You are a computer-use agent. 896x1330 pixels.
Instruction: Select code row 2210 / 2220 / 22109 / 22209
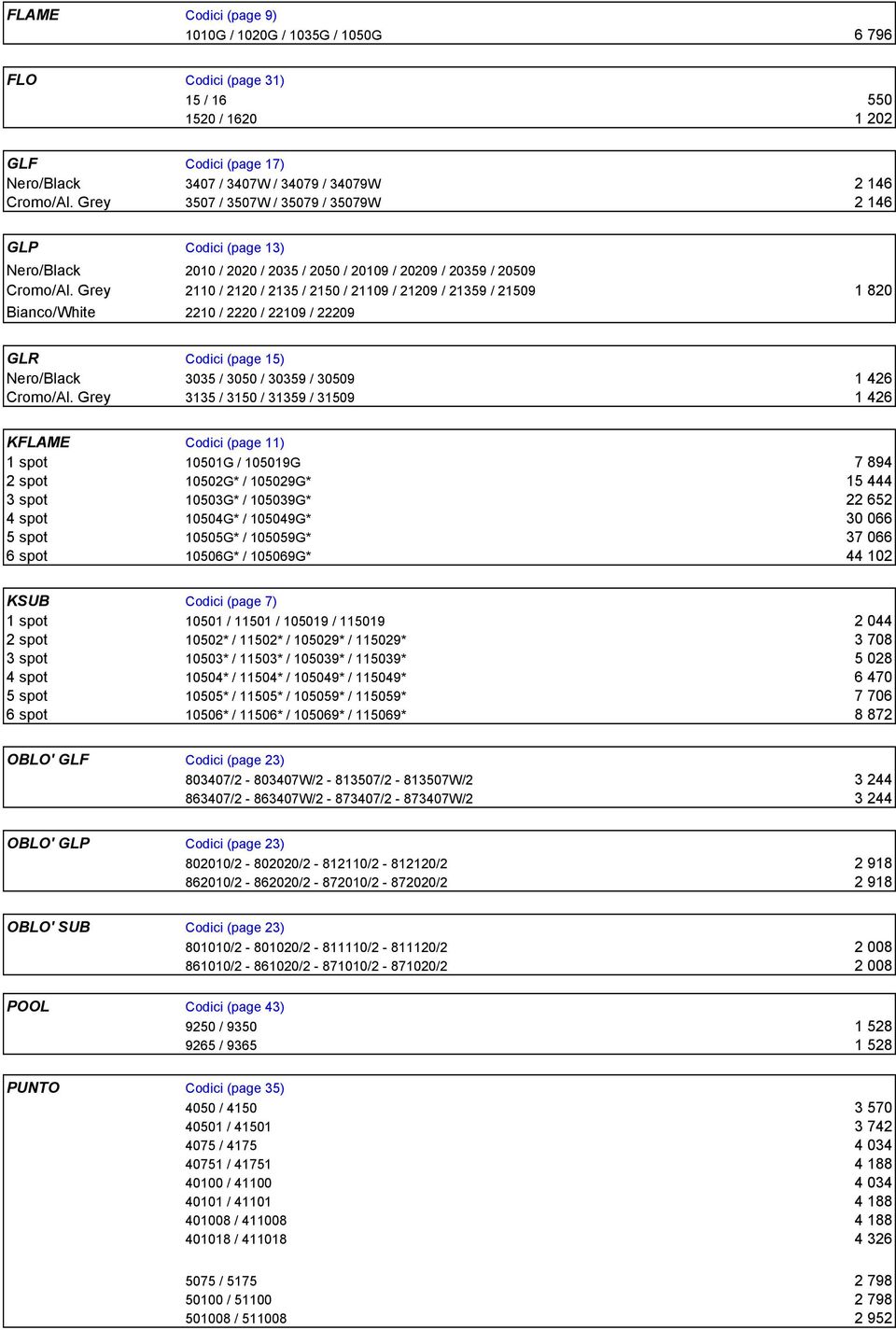click(x=270, y=314)
